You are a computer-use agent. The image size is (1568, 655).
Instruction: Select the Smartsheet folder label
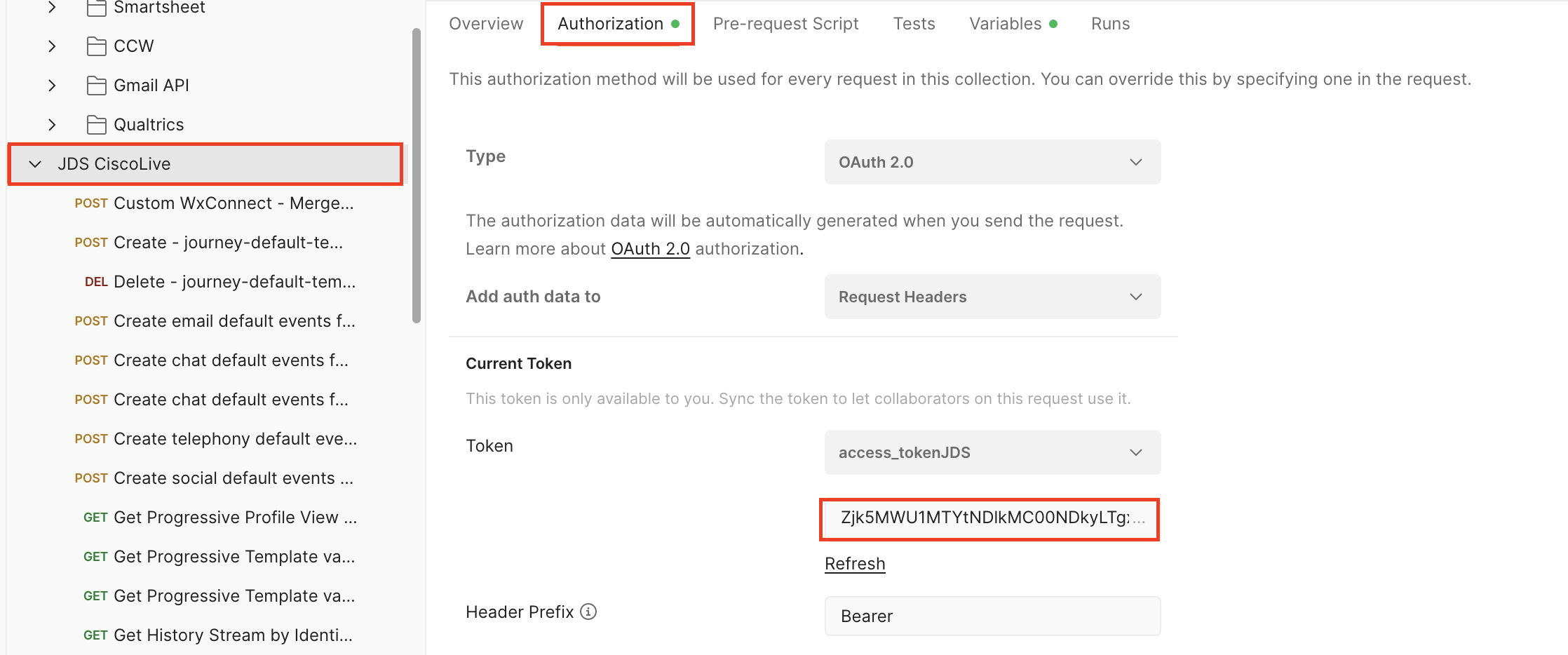coord(159,8)
